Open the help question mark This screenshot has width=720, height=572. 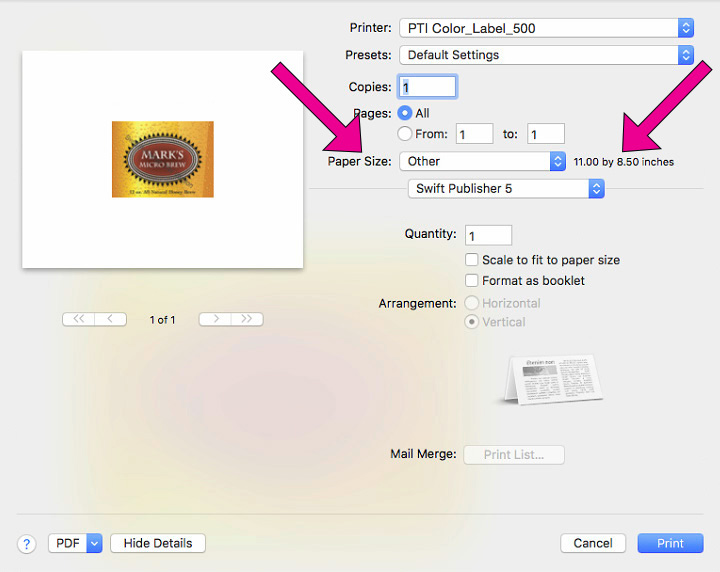point(27,544)
